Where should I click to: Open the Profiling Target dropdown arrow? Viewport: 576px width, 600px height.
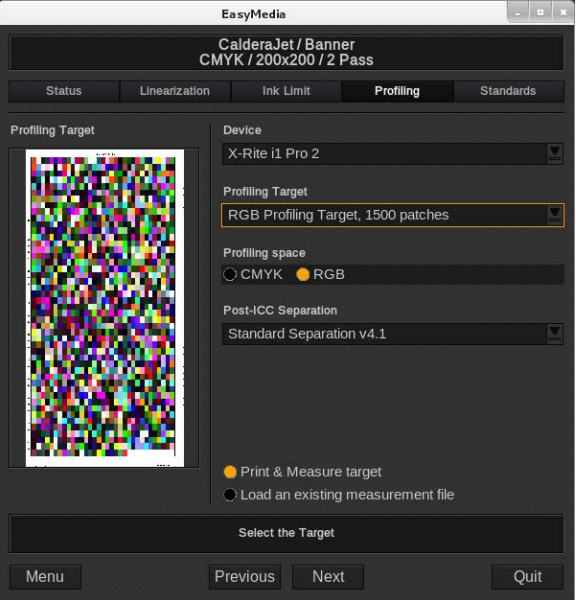(555, 215)
